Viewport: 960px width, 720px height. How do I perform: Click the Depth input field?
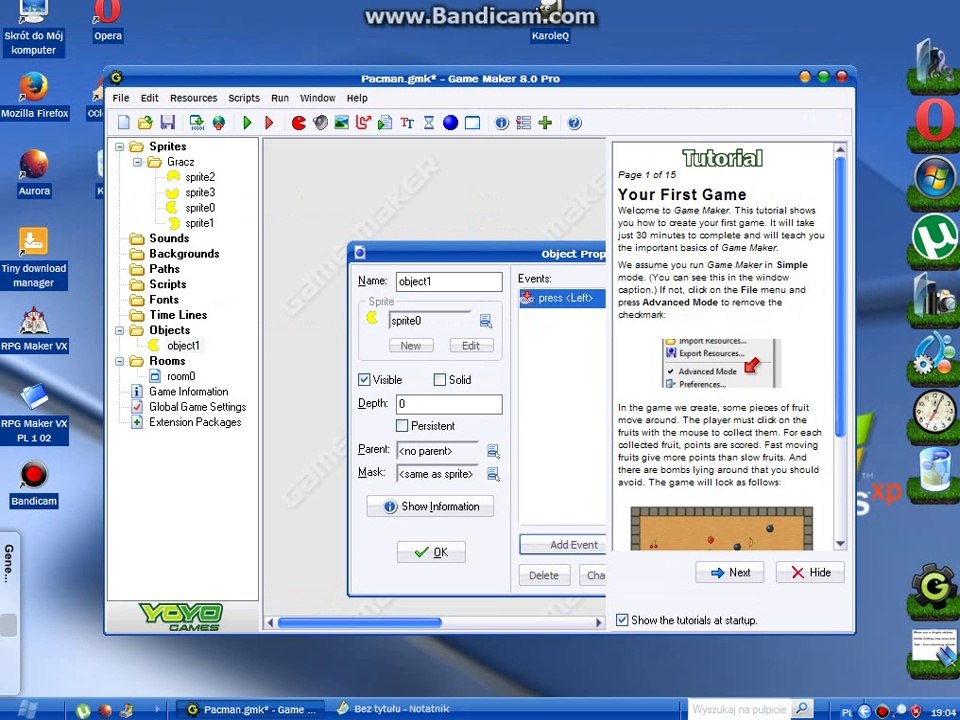(x=449, y=404)
